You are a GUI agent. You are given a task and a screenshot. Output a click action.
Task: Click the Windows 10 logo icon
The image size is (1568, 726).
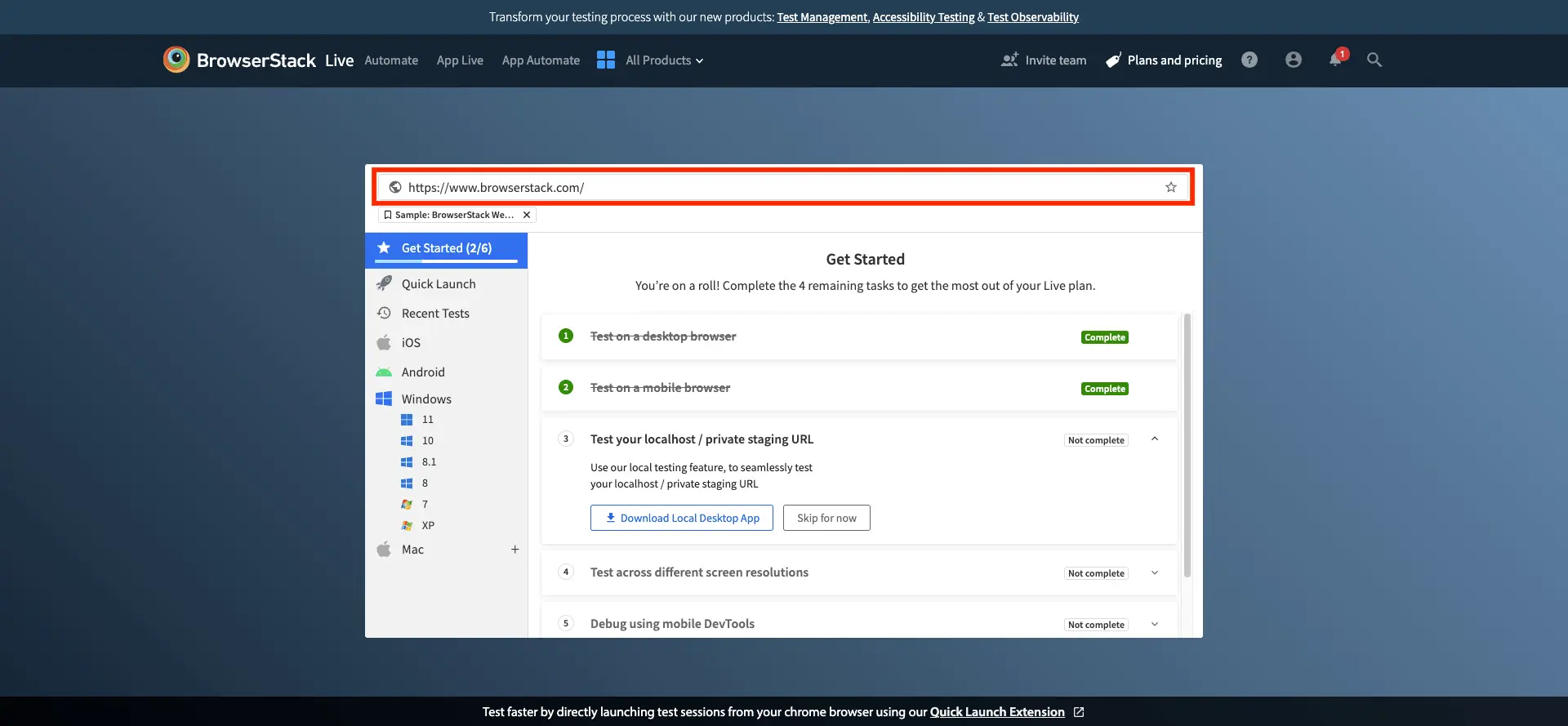coord(407,441)
